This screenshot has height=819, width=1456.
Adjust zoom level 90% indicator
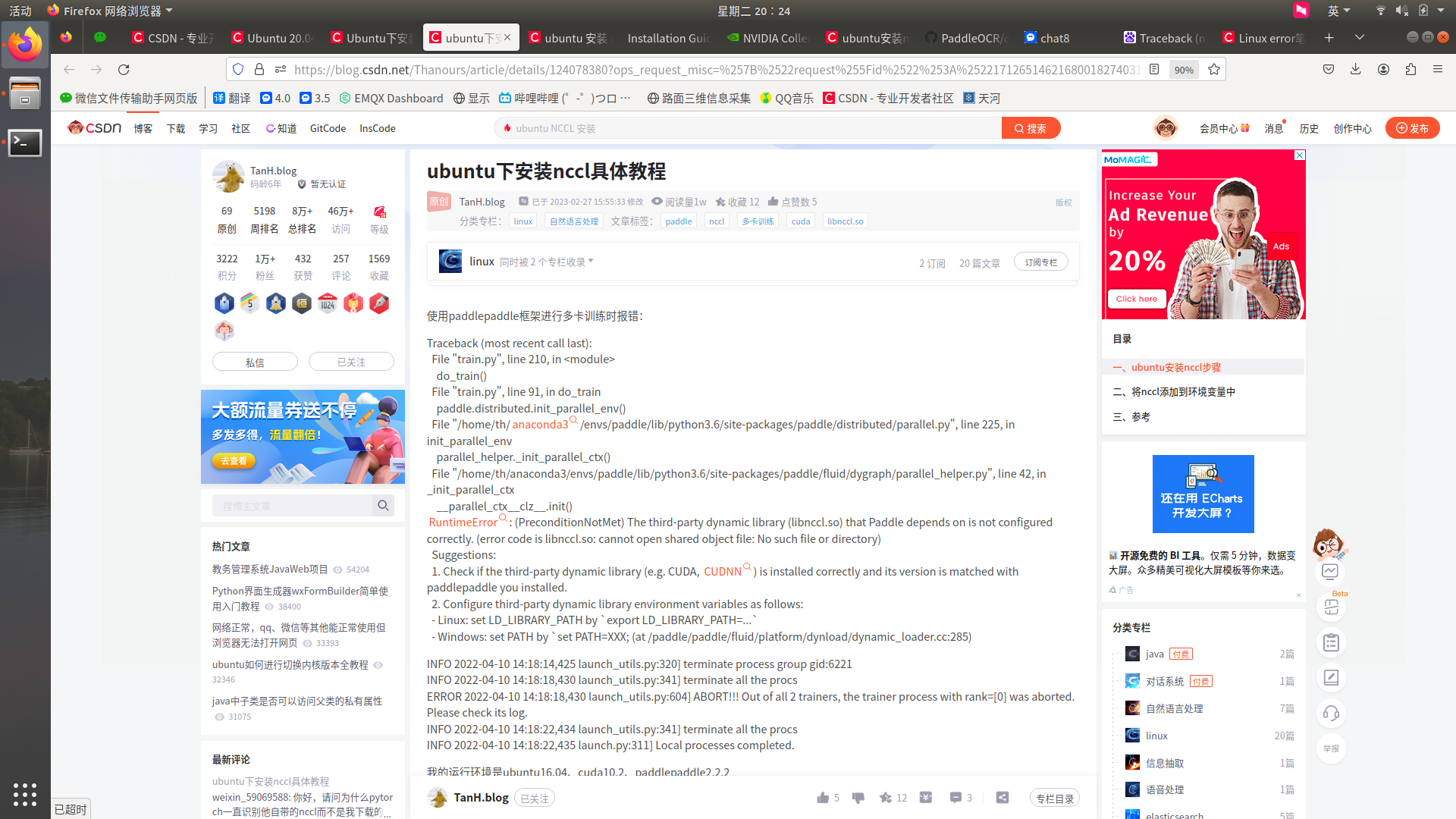1184,70
